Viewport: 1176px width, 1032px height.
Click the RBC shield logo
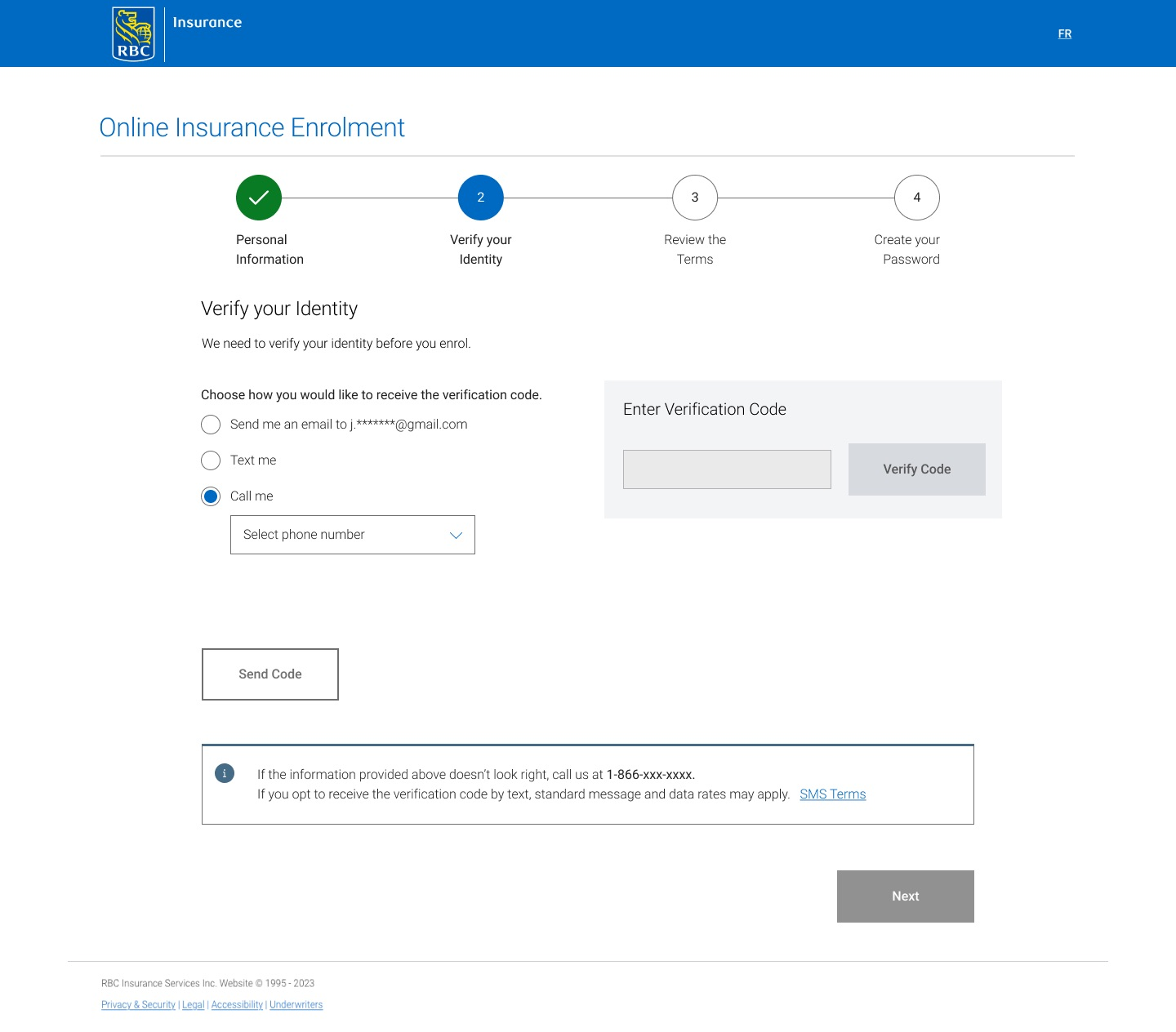click(x=133, y=34)
